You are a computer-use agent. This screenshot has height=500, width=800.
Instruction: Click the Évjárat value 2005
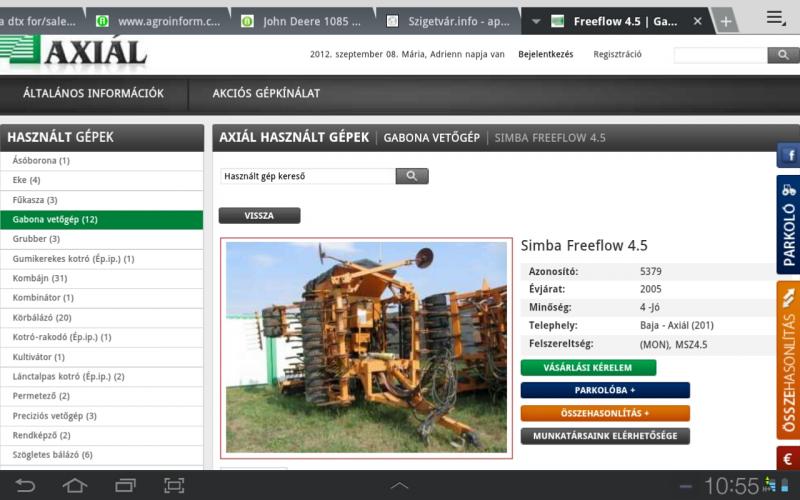(x=651, y=289)
